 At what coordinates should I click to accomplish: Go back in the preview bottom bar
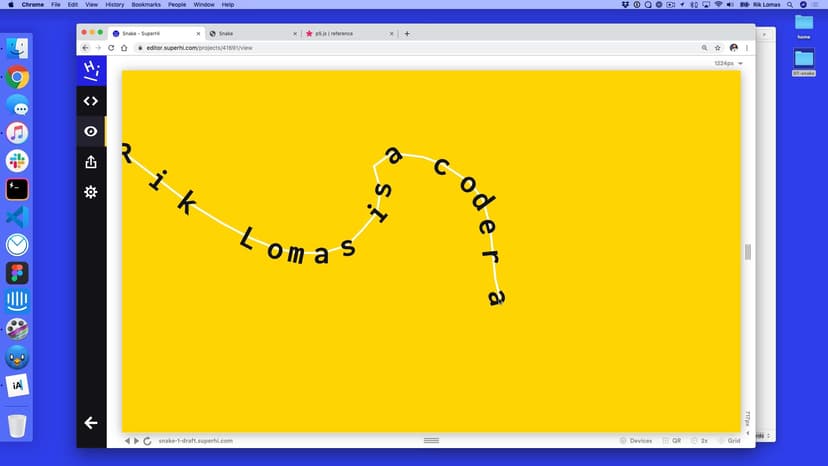pyautogui.click(x=127, y=441)
